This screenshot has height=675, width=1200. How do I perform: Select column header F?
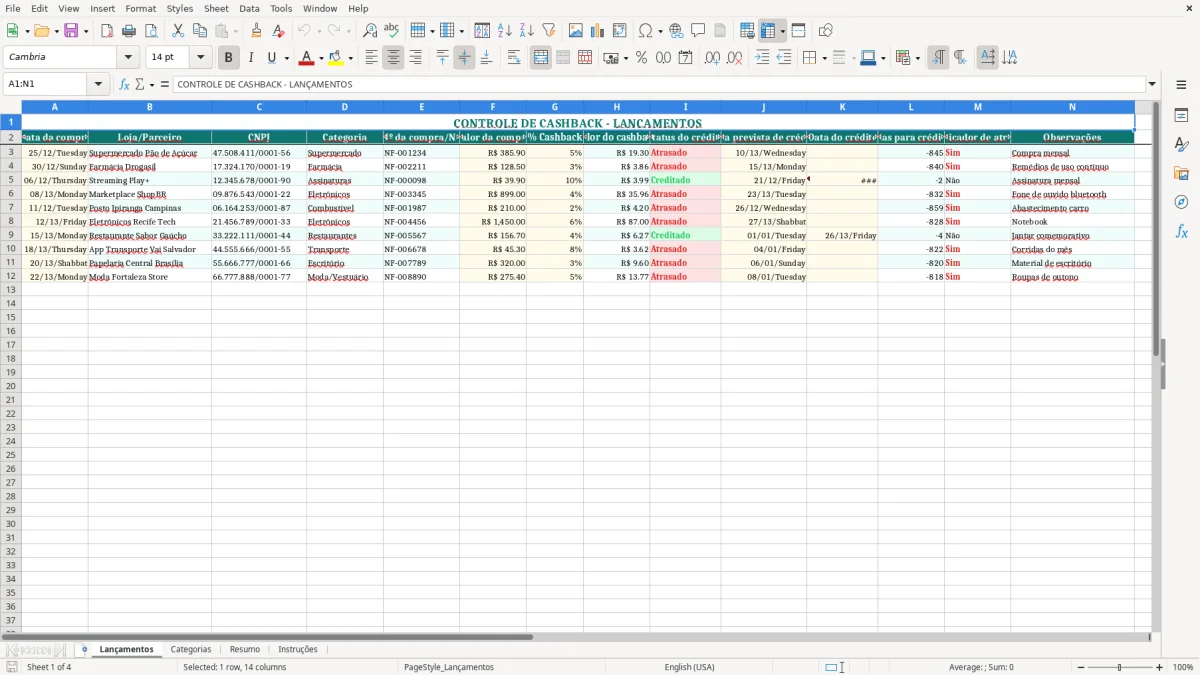(493, 107)
